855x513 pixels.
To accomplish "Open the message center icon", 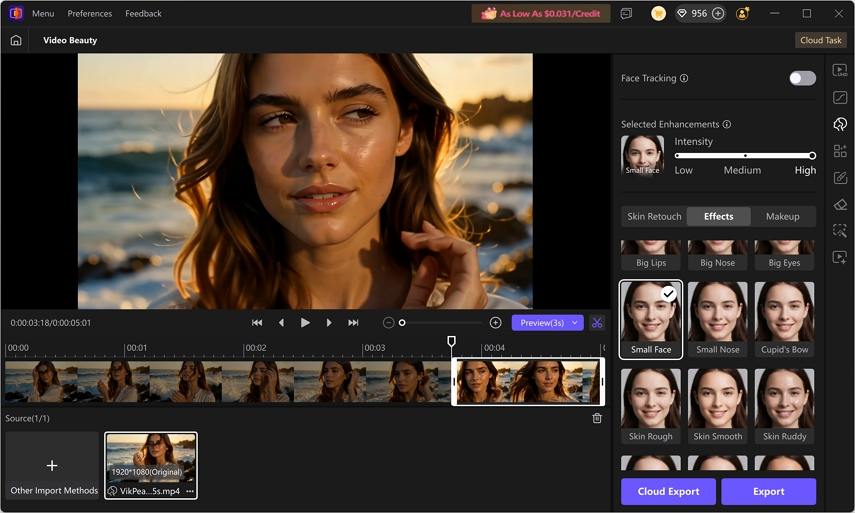I will pos(627,14).
